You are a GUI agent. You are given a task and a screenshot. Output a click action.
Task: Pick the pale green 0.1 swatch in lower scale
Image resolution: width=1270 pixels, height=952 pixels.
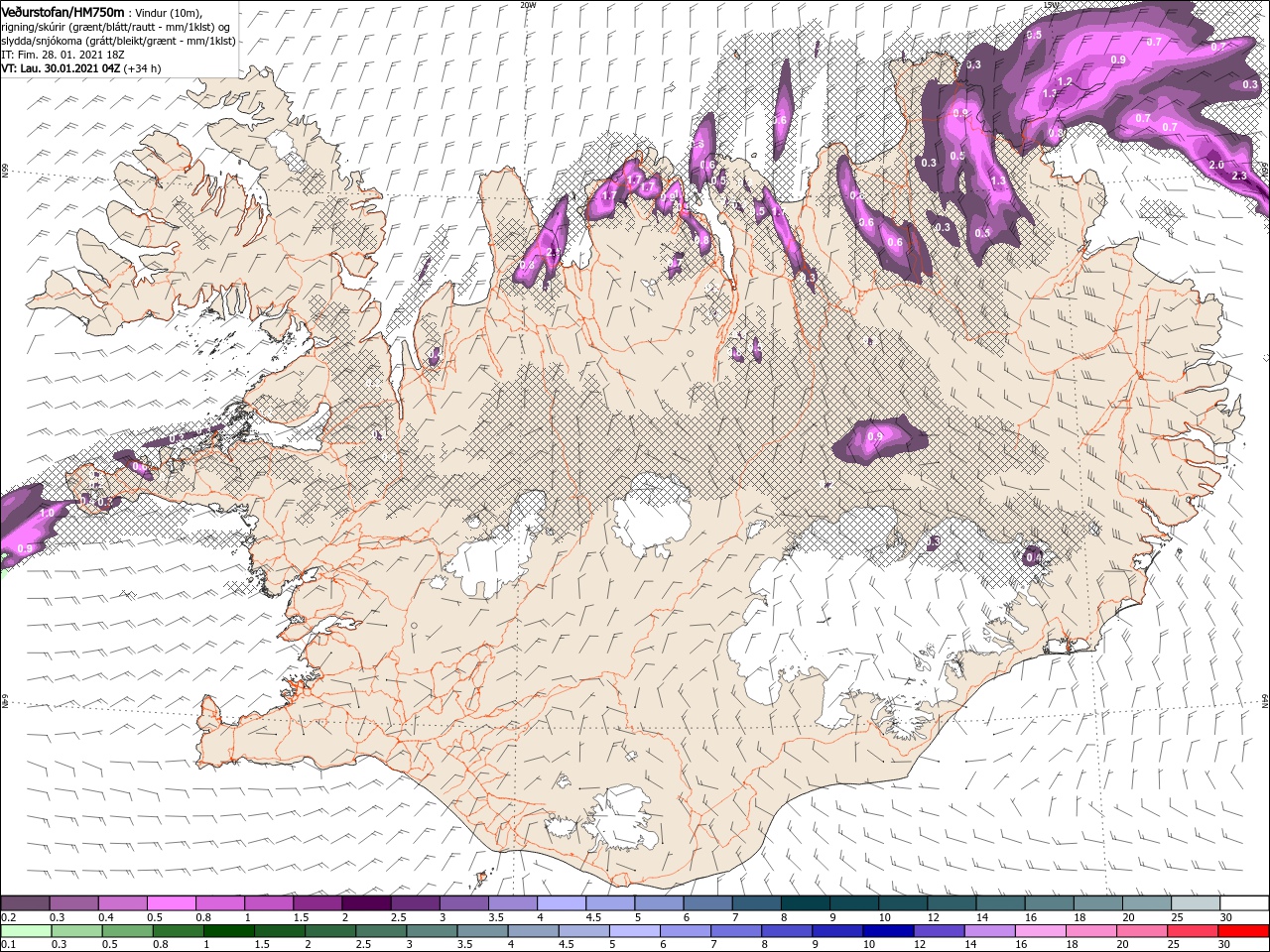coord(25,930)
